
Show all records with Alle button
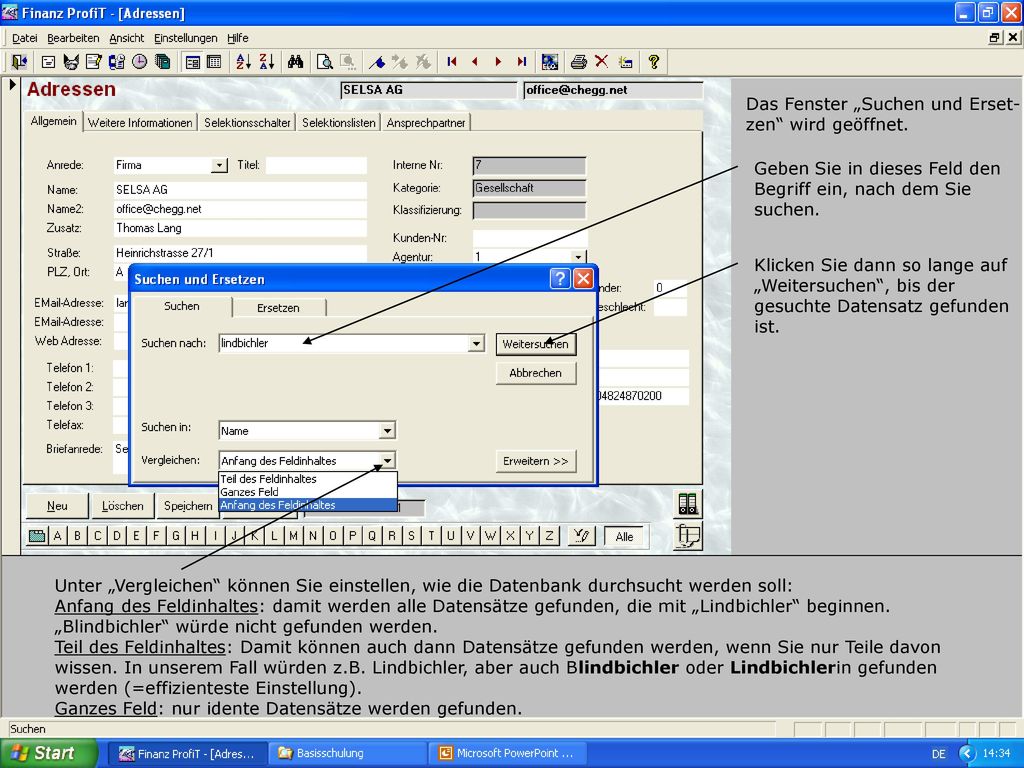pos(624,536)
